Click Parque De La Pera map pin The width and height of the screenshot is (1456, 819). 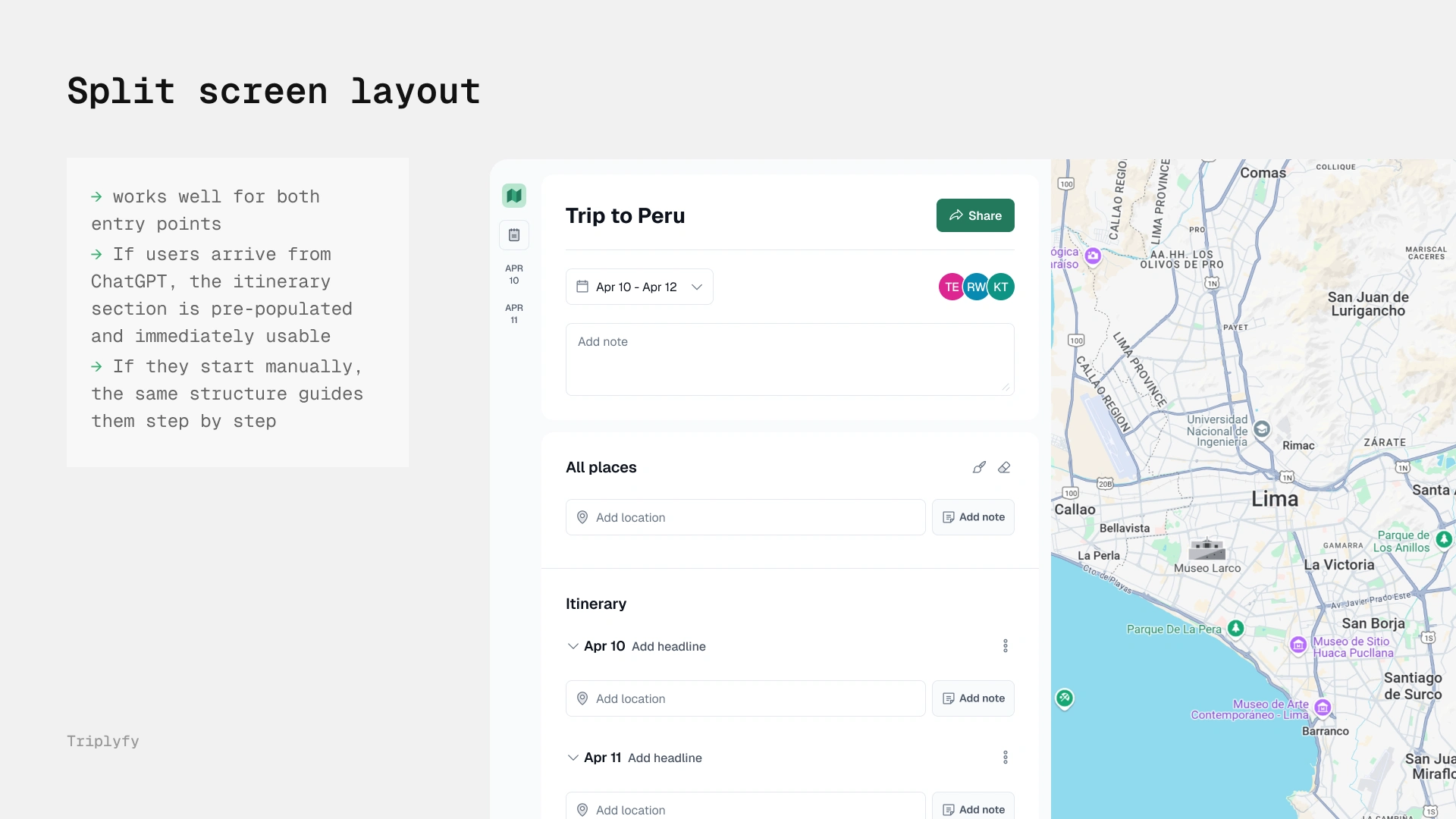tap(1236, 628)
